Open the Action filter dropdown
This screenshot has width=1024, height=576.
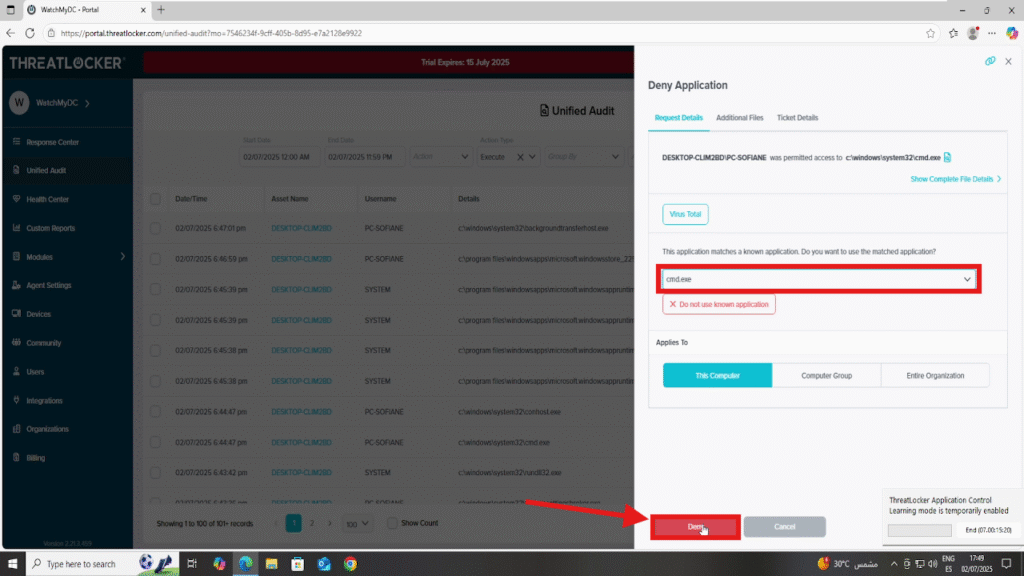(x=440, y=157)
